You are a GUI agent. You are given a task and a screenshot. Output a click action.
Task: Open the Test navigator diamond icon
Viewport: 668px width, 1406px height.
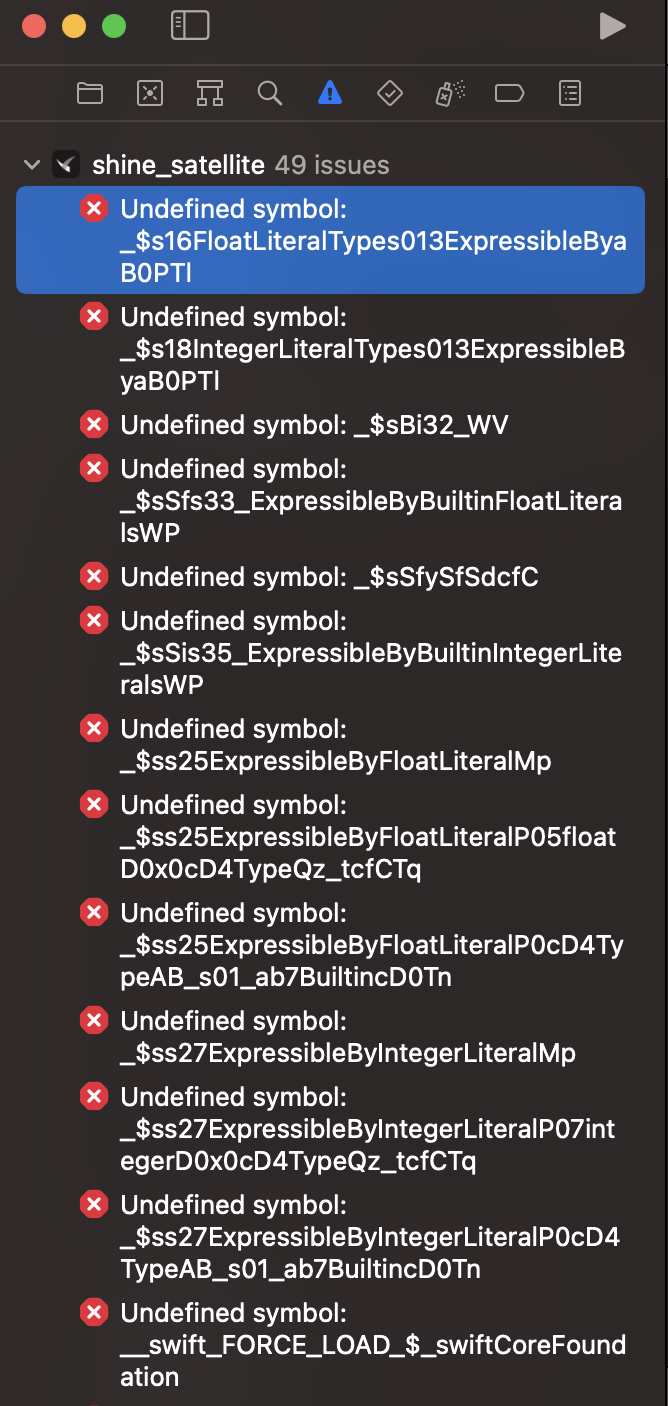[x=389, y=94]
